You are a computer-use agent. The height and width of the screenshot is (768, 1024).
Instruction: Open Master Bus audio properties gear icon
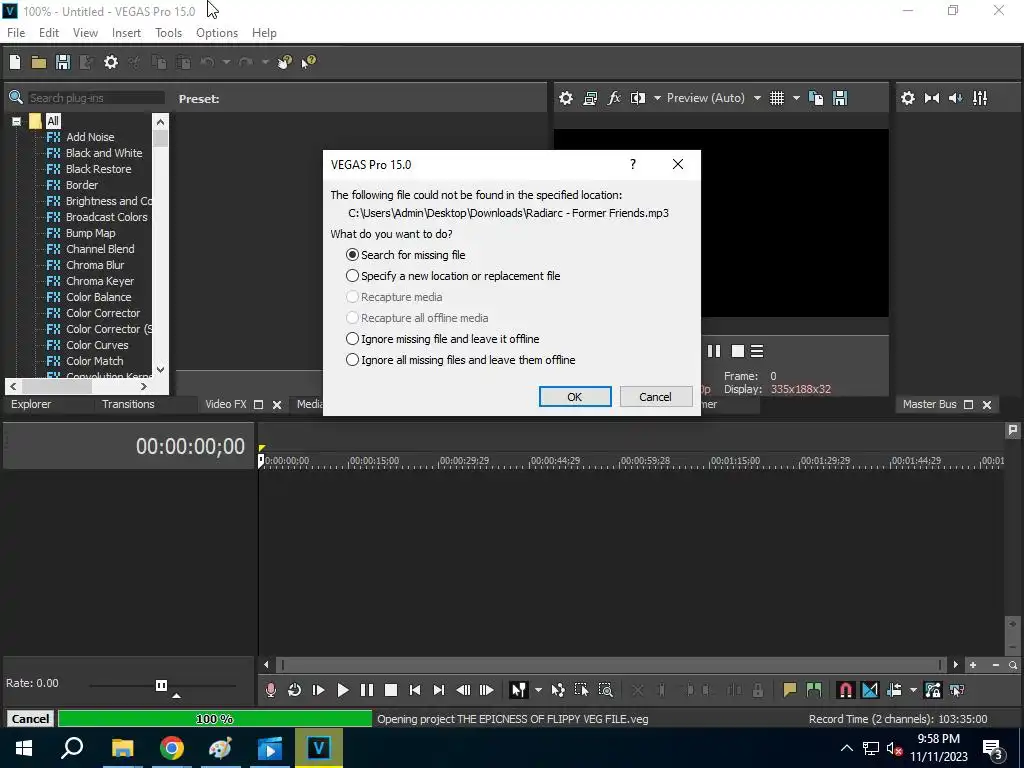pyautogui.click(x=908, y=98)
